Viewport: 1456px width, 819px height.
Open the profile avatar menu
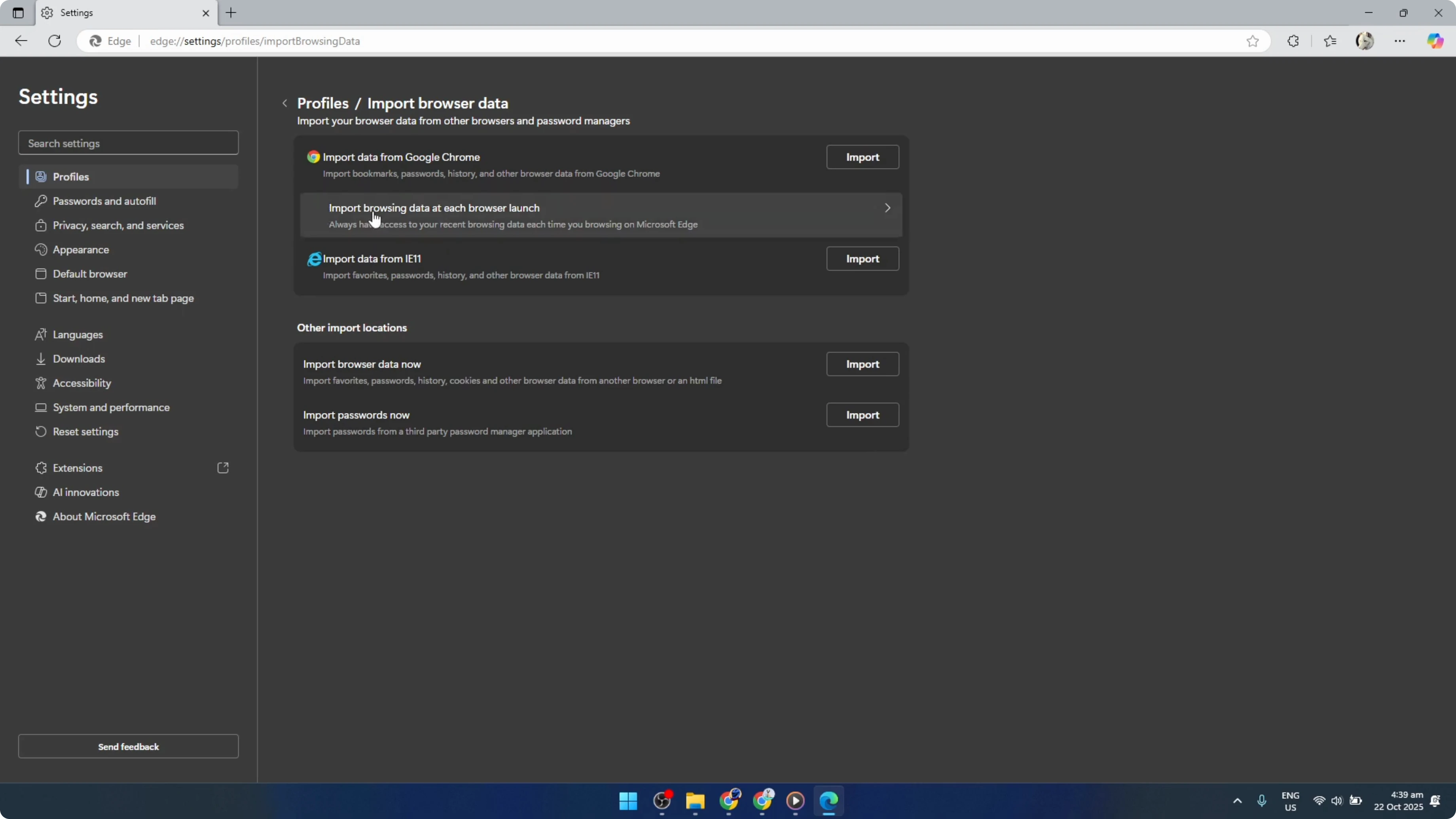[1365, 41]
